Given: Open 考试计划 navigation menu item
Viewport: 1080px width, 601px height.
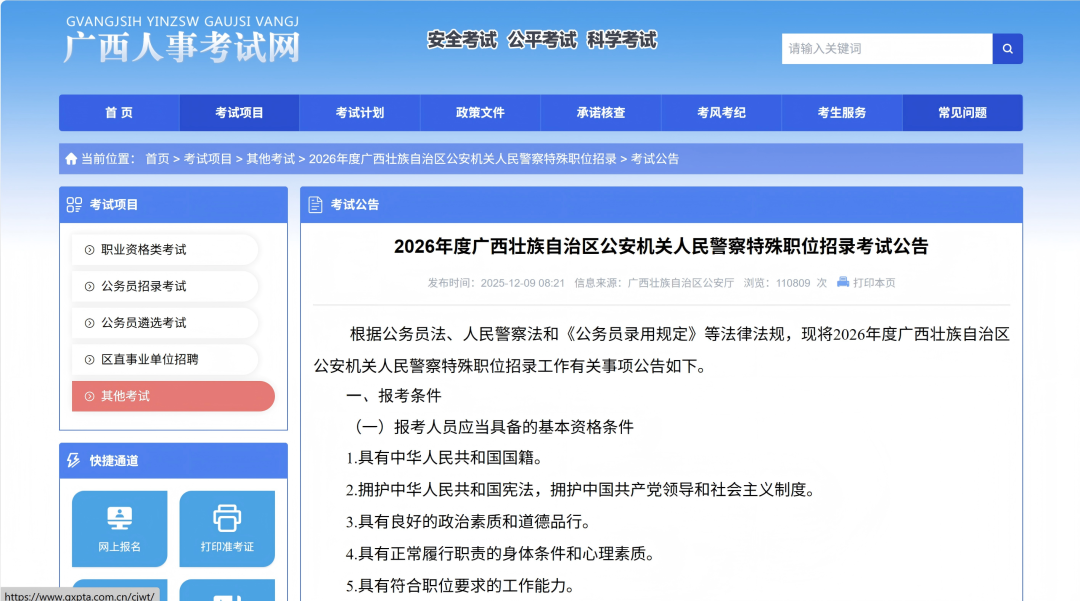Looking at the screenshot, I should click(x=360, y=113).
